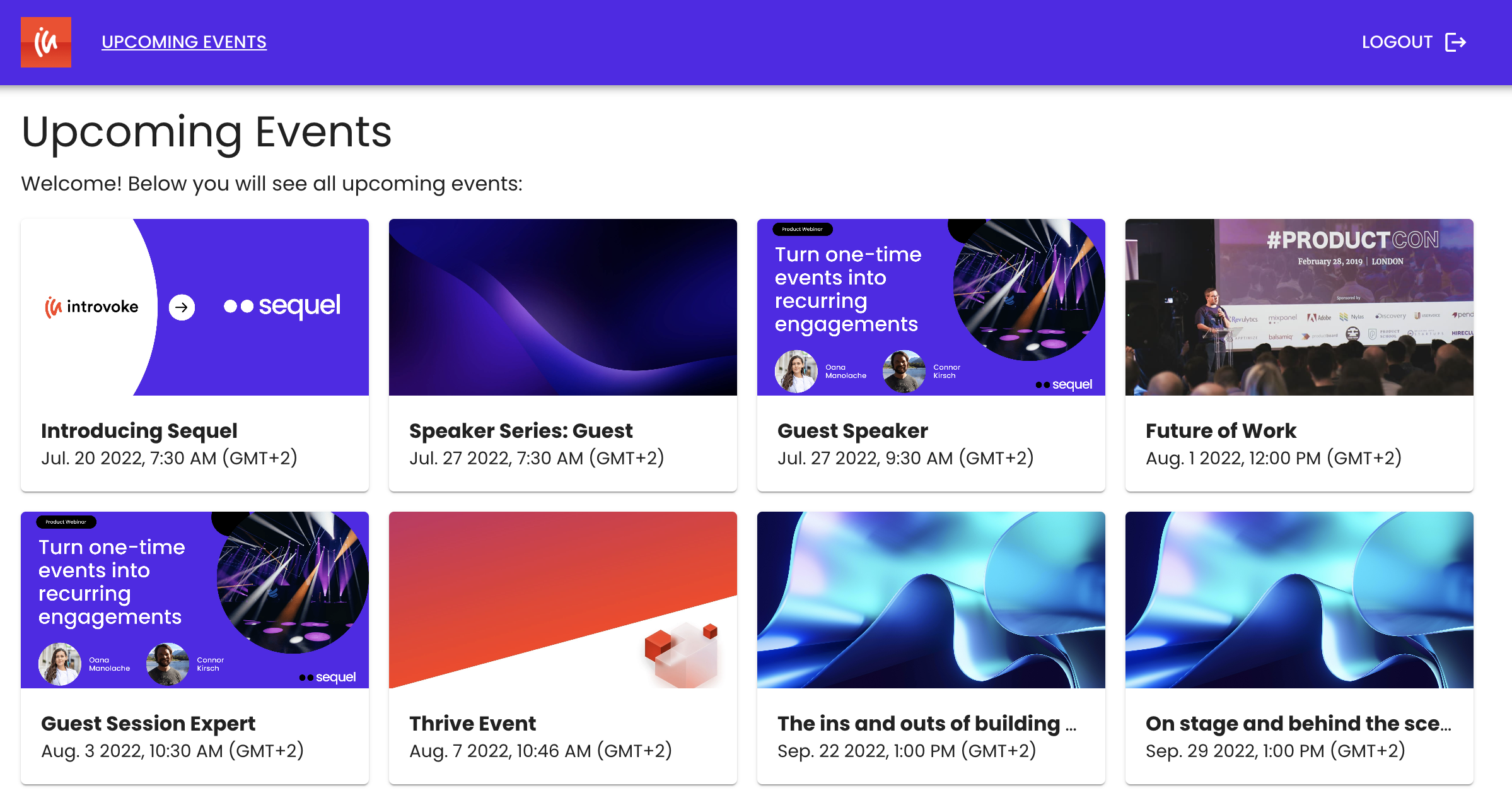Open Speaker Series: Guest wave thumbnail
1512x800 pixels.
coord(562,307)
